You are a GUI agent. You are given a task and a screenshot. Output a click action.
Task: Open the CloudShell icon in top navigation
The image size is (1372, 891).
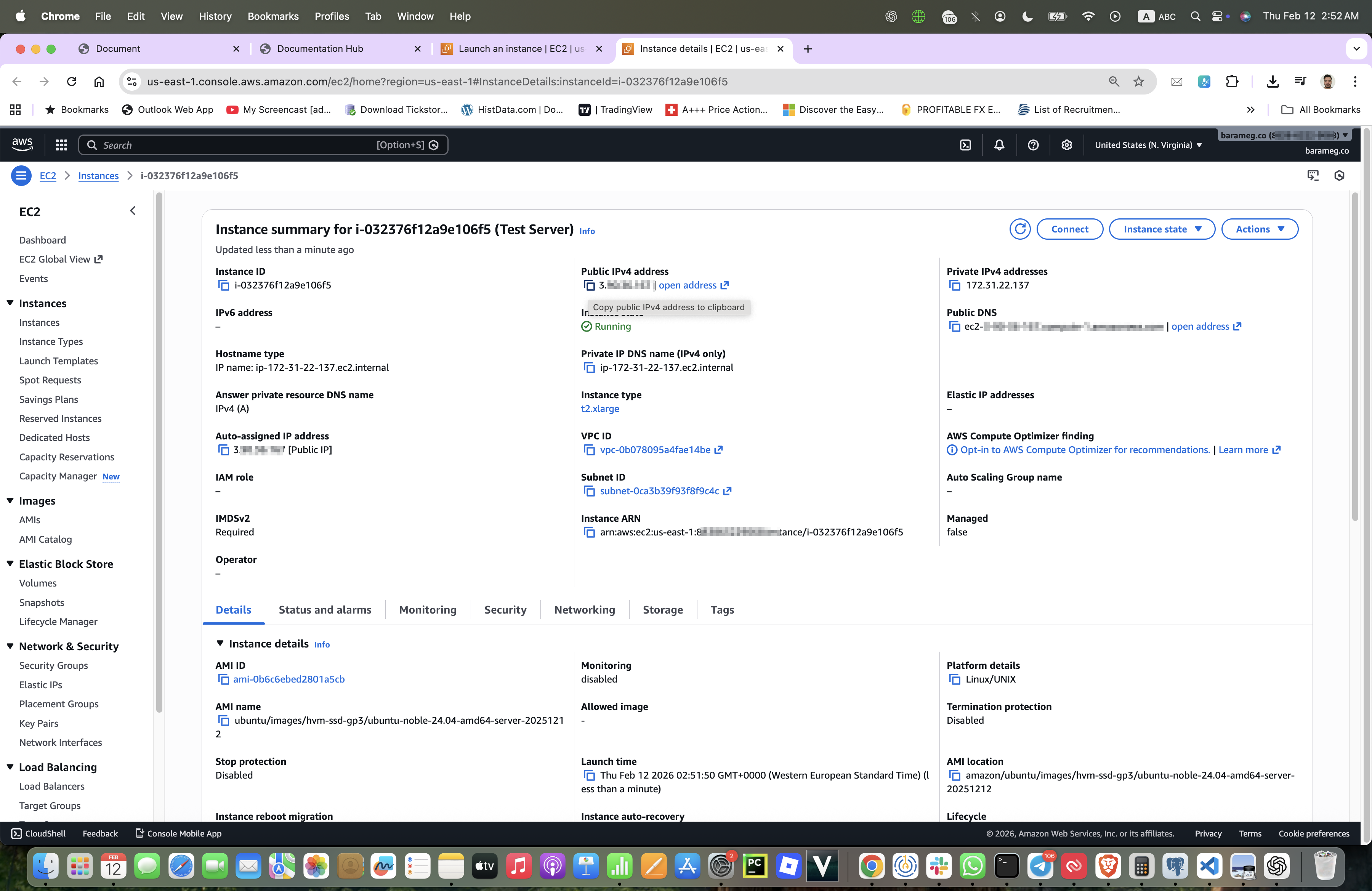pyautogui.click(x=966, y=145)
